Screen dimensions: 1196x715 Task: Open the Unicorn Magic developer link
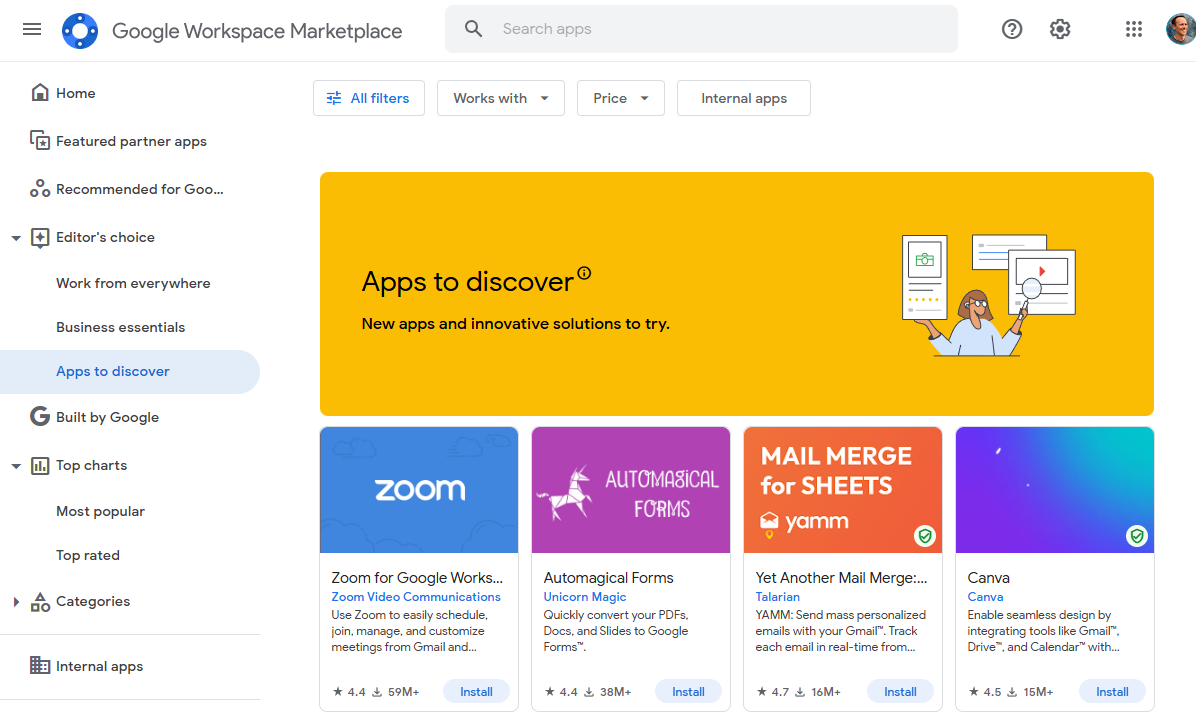584,597
